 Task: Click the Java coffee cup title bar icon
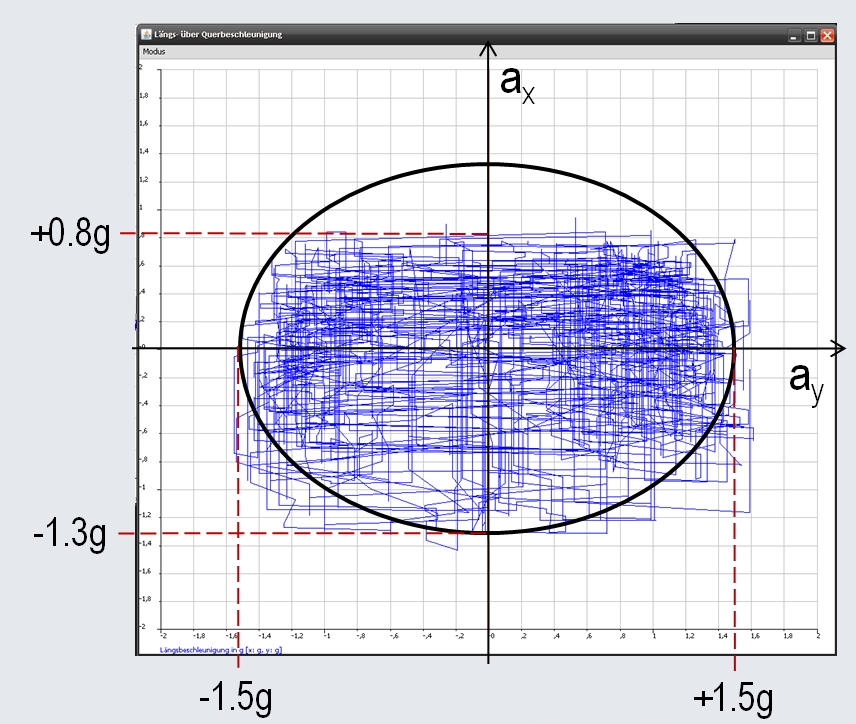tap(146, 33)
